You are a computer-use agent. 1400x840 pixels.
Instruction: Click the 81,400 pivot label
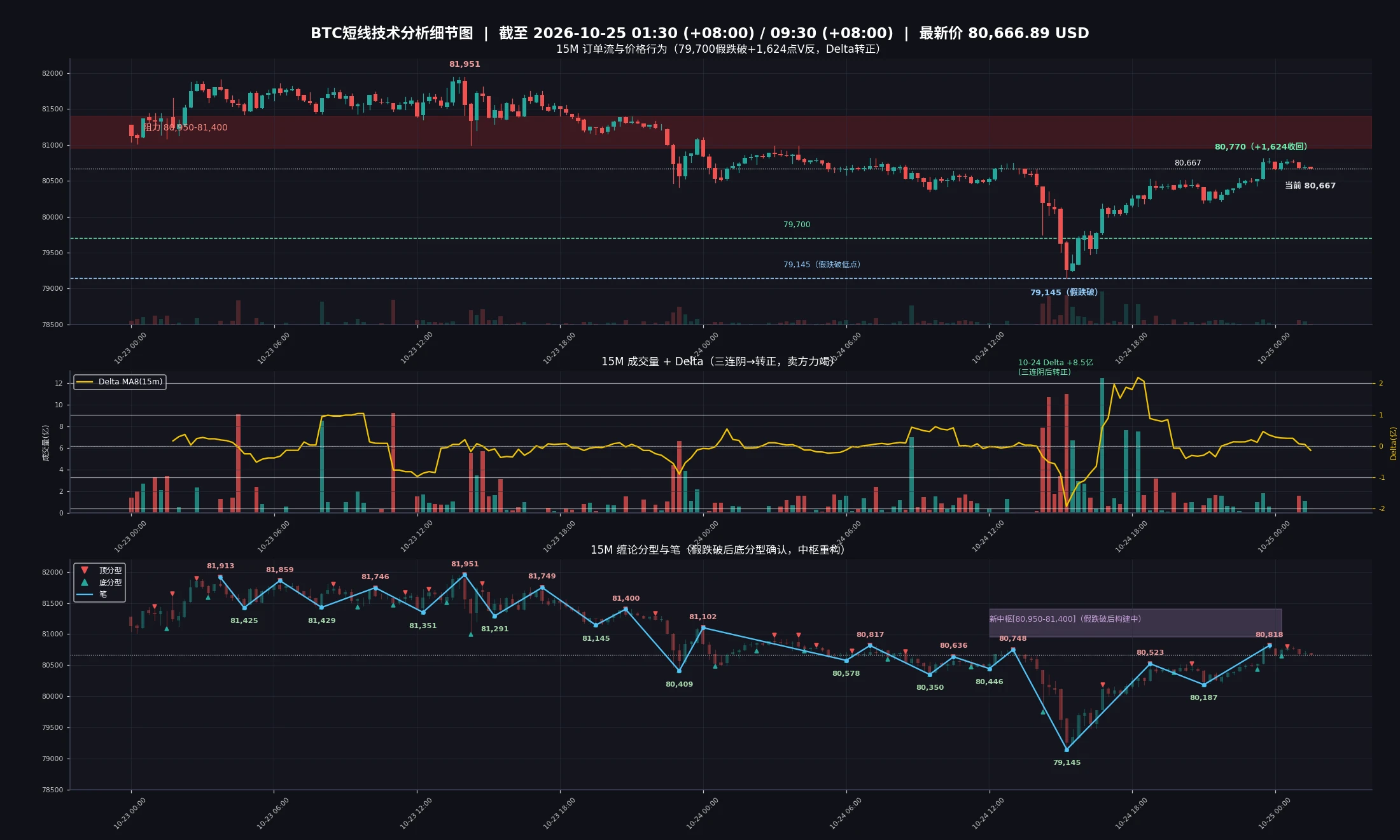626,598
